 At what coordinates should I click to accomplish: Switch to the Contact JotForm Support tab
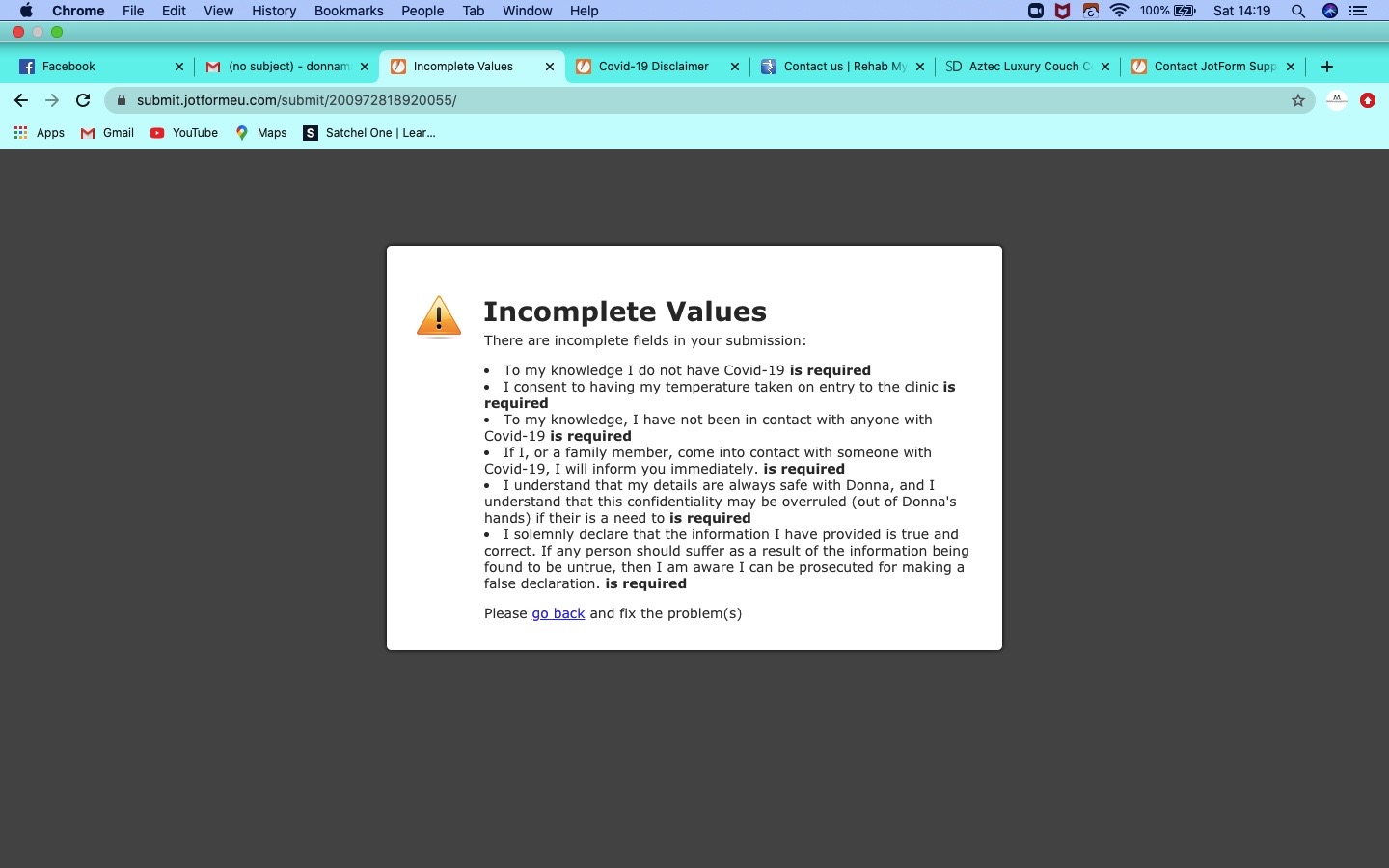point(1213,67)
